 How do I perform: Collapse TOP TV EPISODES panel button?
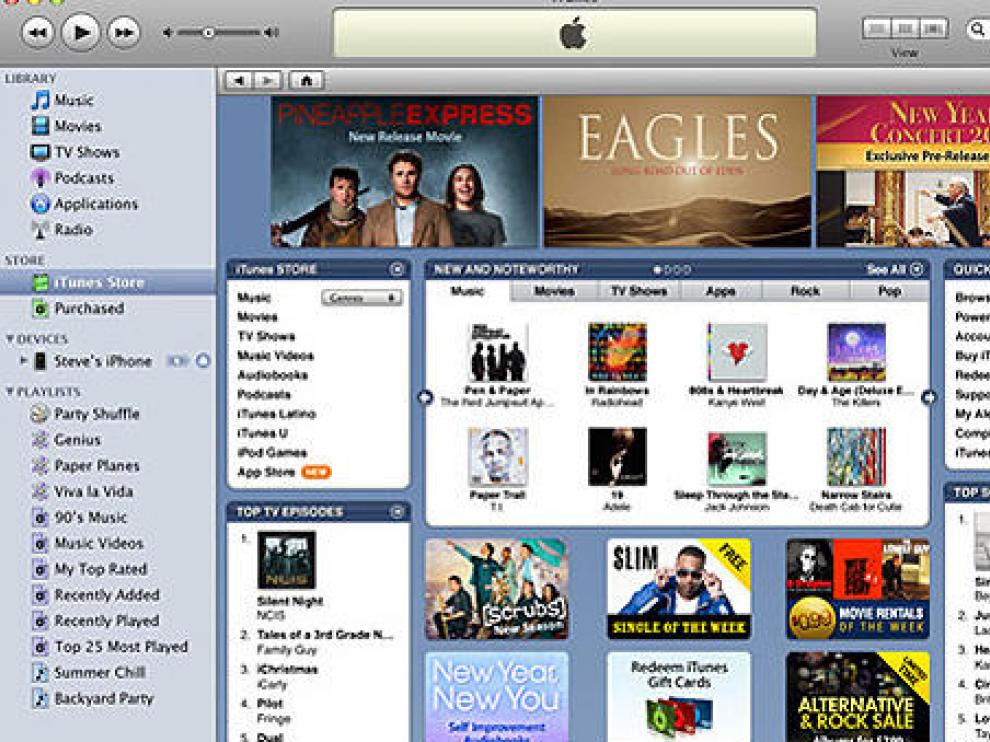click(397, 512)
